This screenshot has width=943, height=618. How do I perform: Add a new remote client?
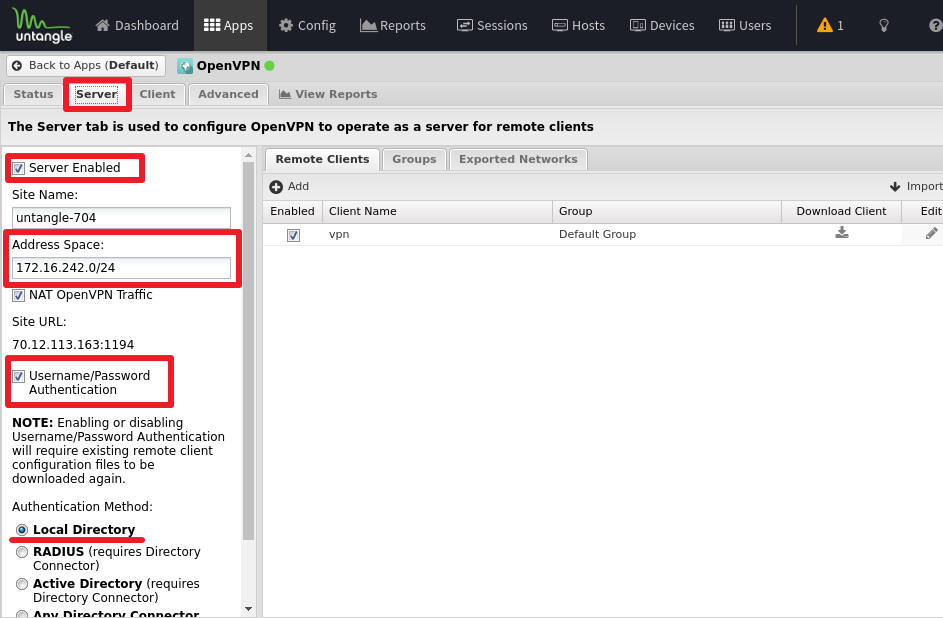coord(289,186)
